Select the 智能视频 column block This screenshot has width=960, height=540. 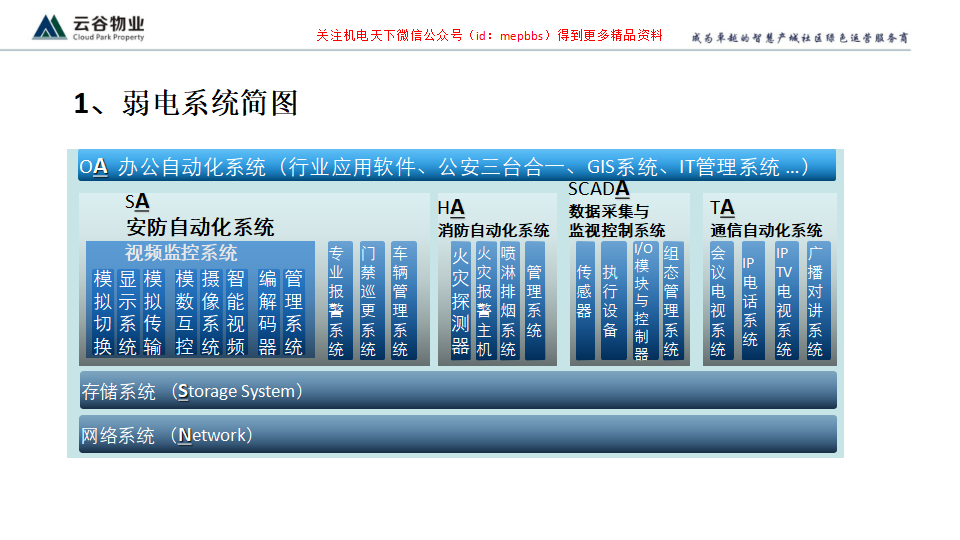click(236, 311)
